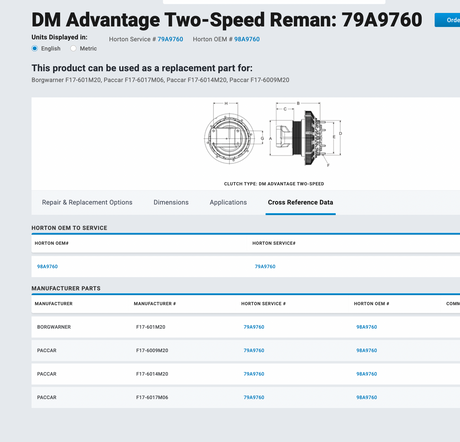Switch to the Dimensions tab
This screenshot has height=442, width=460.
(x=171, y=202)
